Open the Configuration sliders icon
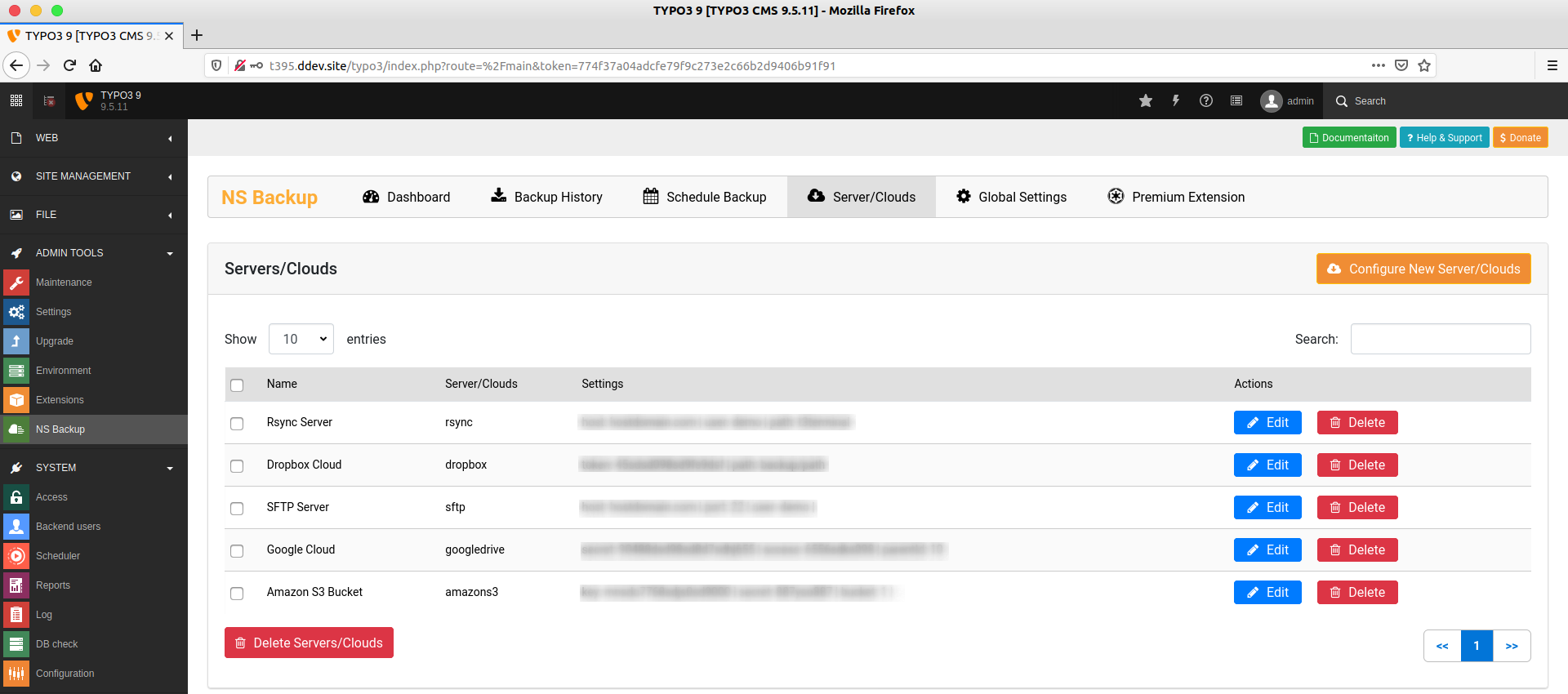 (16, 674)
